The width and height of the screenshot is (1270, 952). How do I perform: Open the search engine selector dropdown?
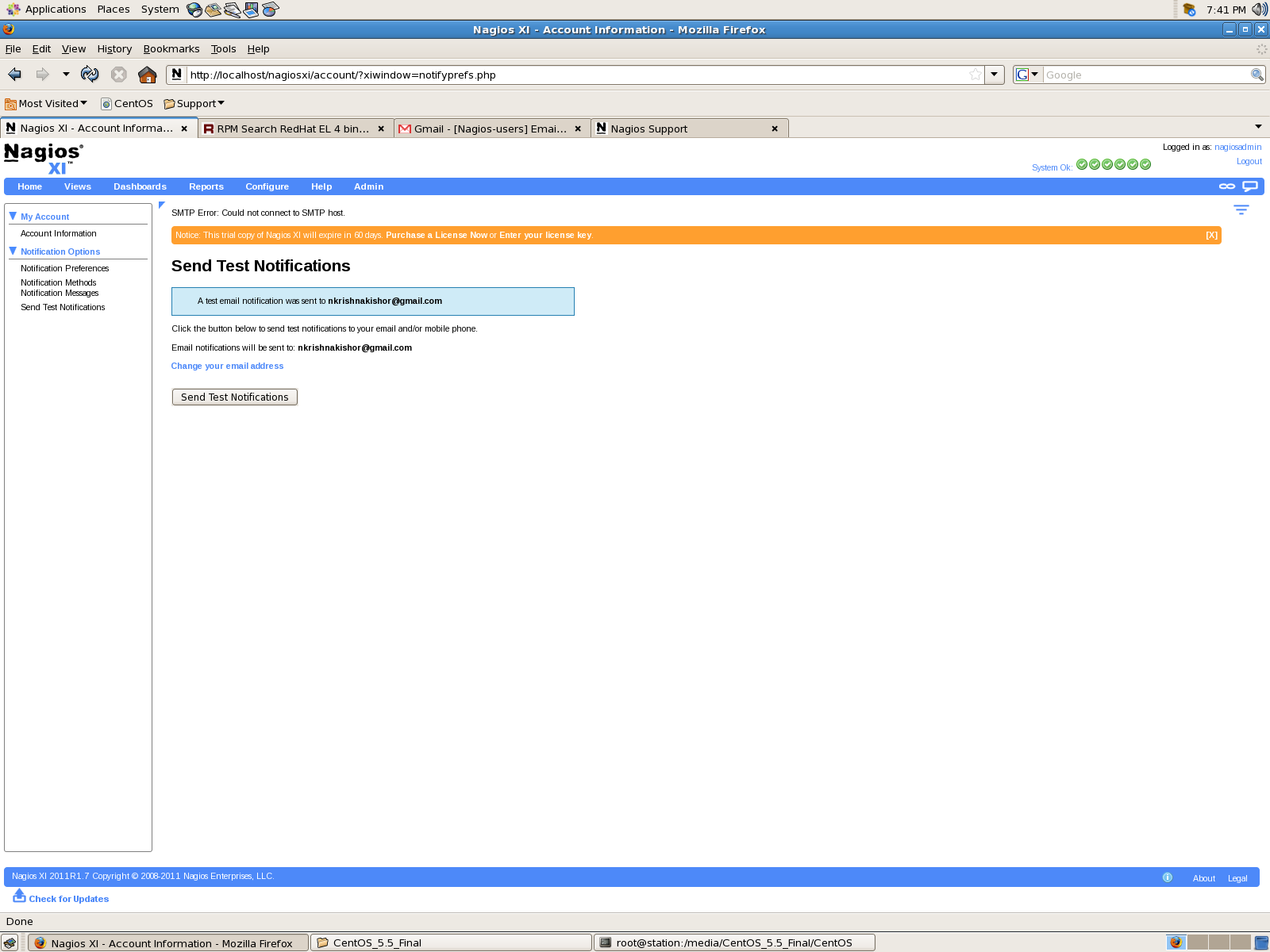pos(1027,75)
